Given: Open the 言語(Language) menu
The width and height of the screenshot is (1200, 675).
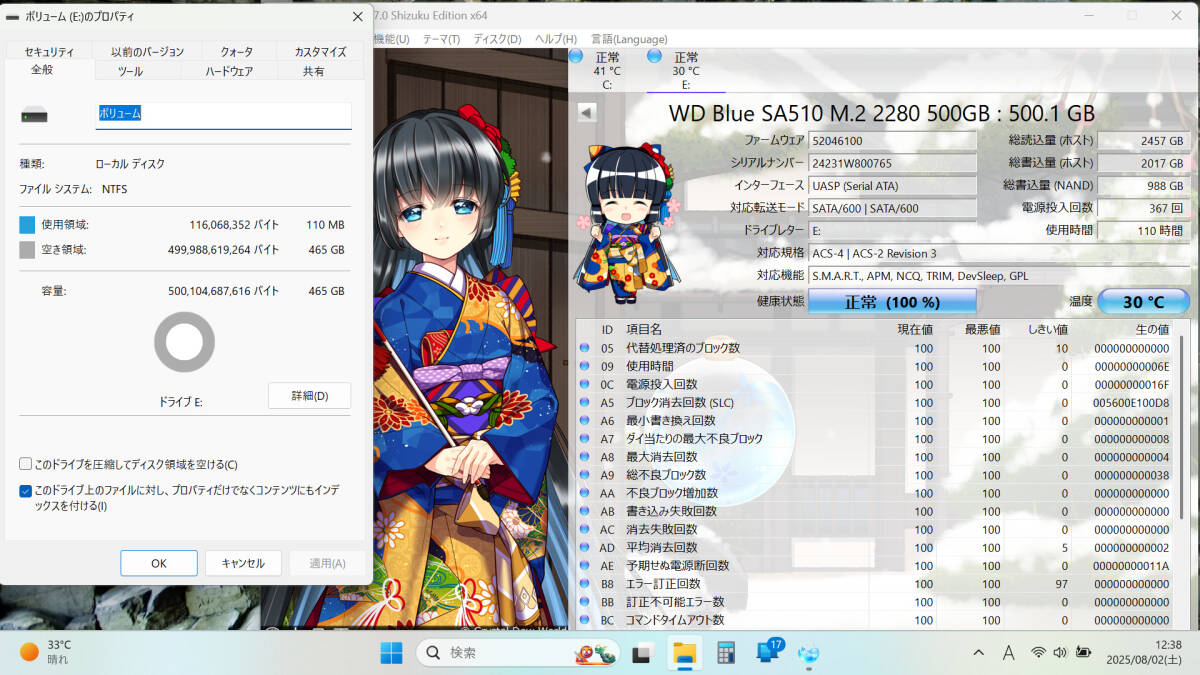Looking at the screenshot, I should [x=629, y=39].
